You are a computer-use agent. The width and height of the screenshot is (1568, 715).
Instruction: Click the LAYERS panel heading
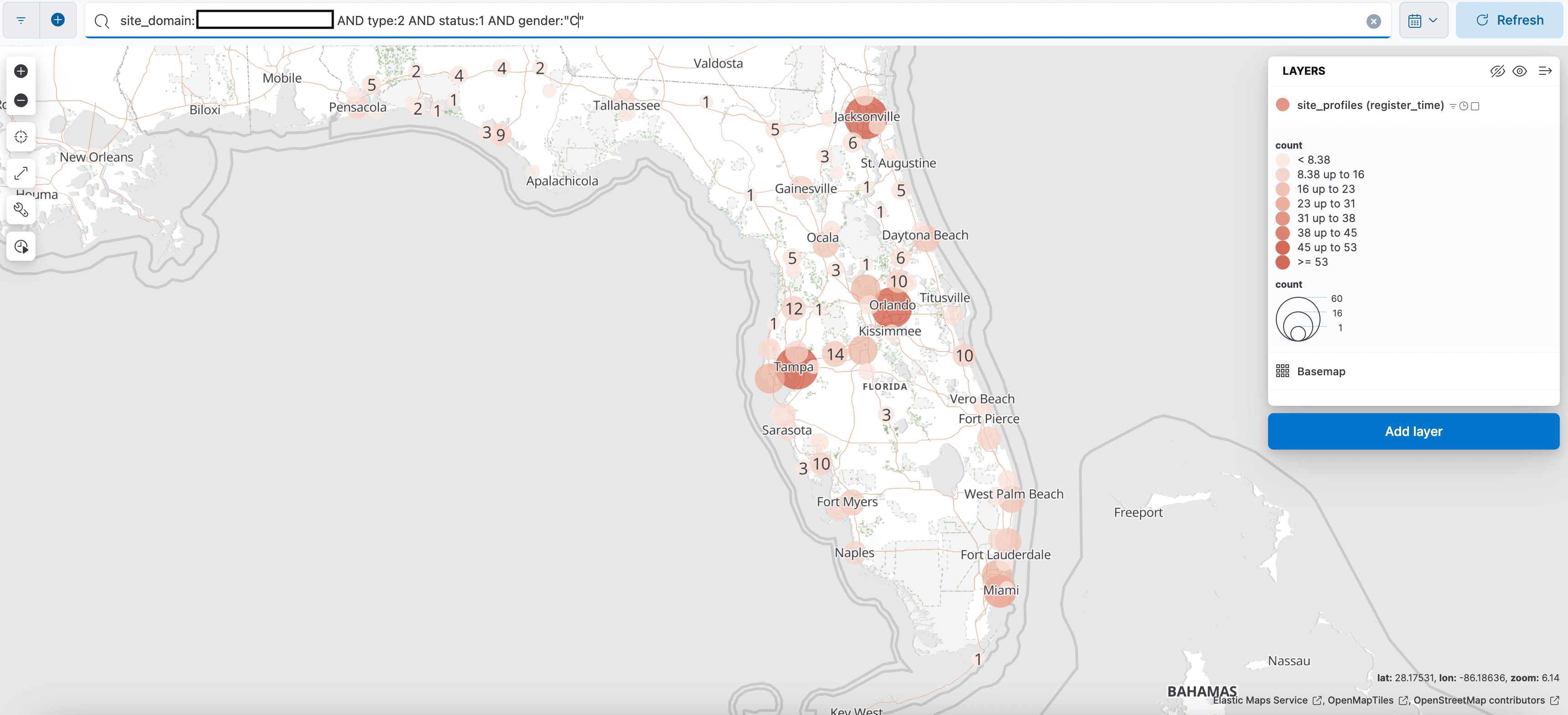coord(1303,71)
